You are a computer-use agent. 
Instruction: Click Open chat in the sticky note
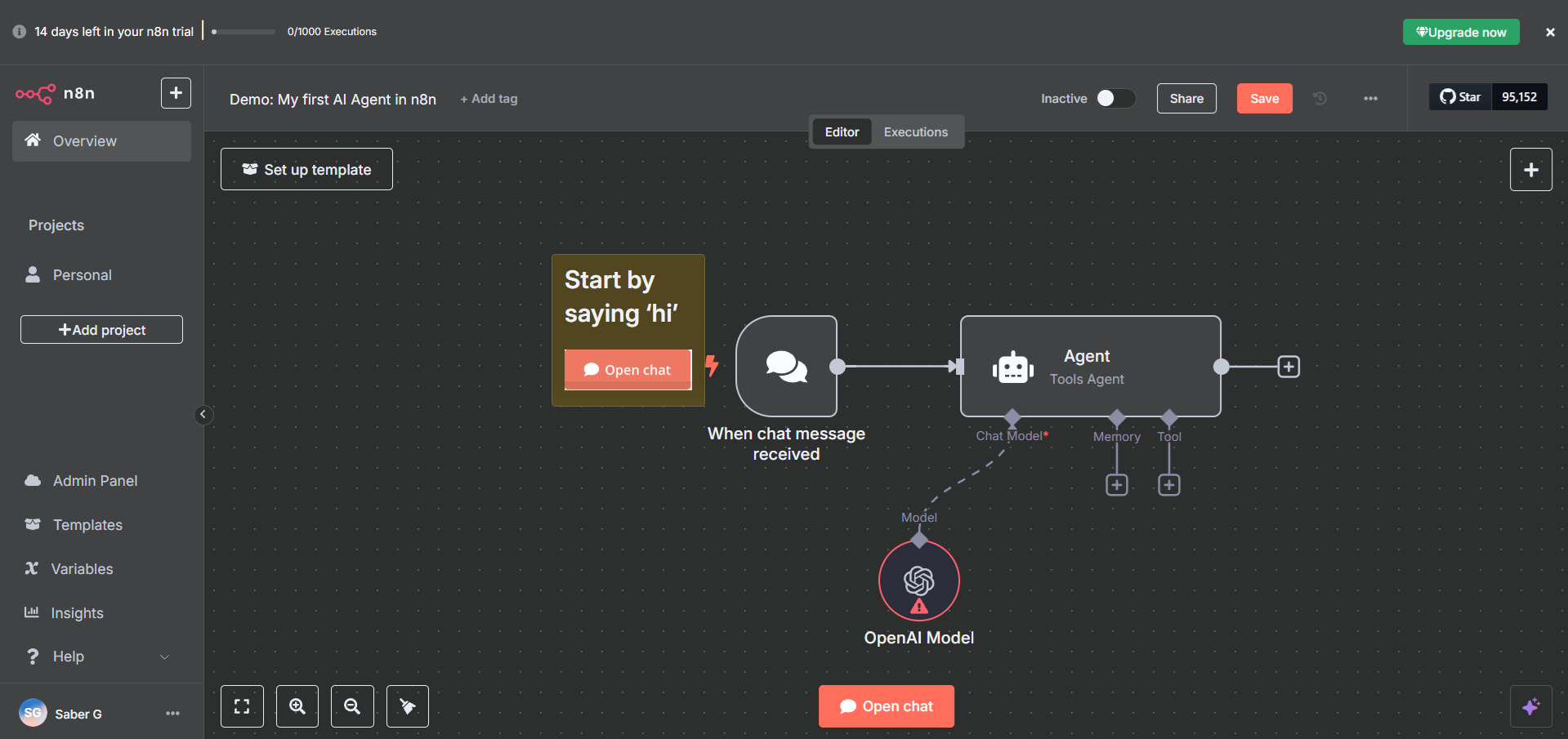[628, 370]
